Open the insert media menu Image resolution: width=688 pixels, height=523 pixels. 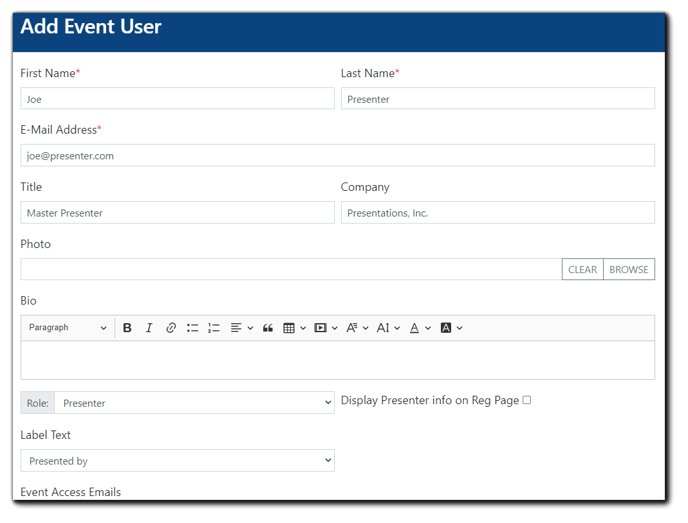[x=325, y=328]
